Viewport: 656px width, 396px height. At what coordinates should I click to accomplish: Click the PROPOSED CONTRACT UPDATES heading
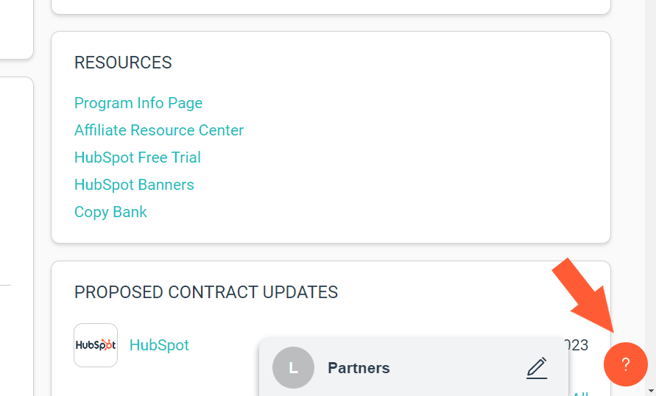click(206, 292)
